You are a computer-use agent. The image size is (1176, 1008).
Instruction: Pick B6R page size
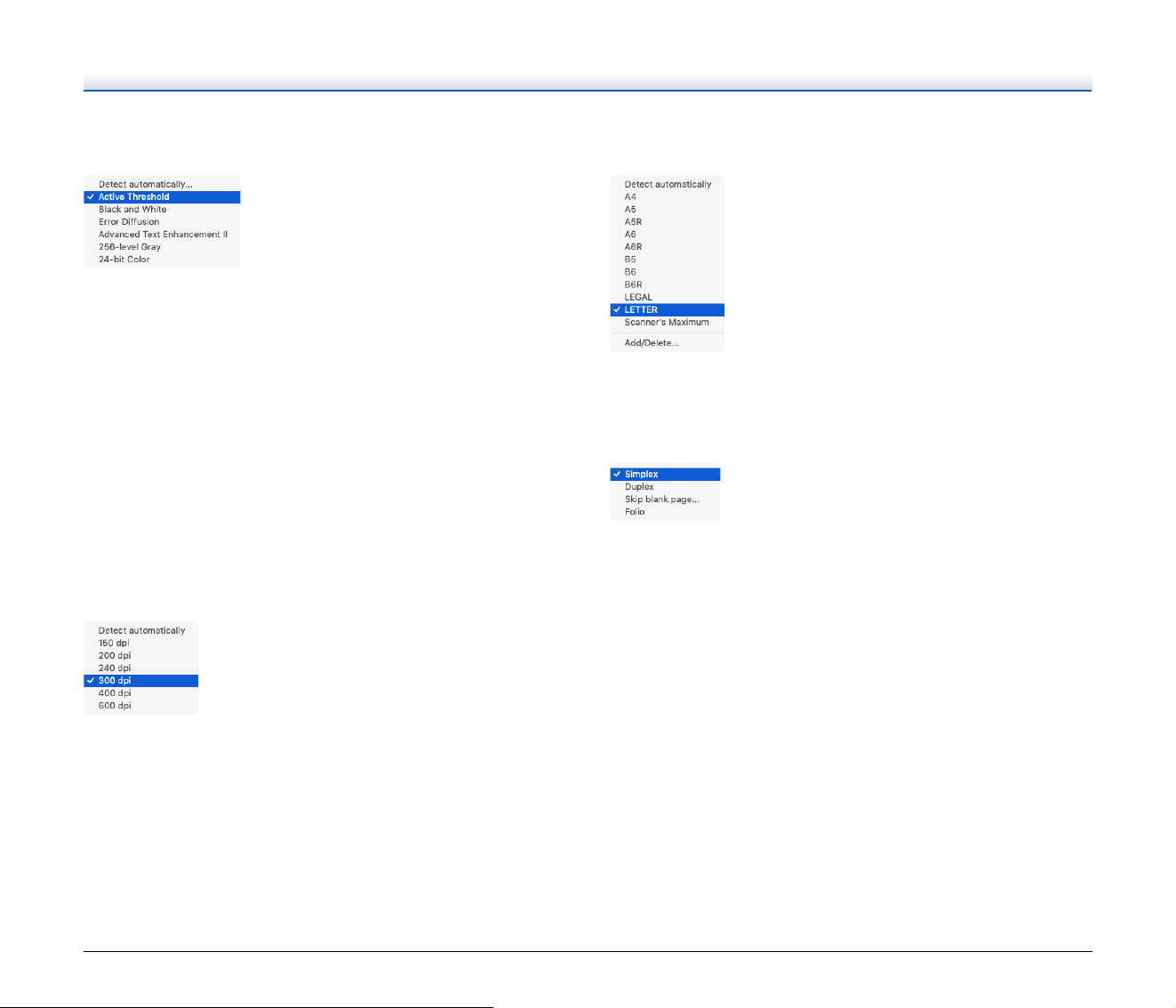point(668,285)
